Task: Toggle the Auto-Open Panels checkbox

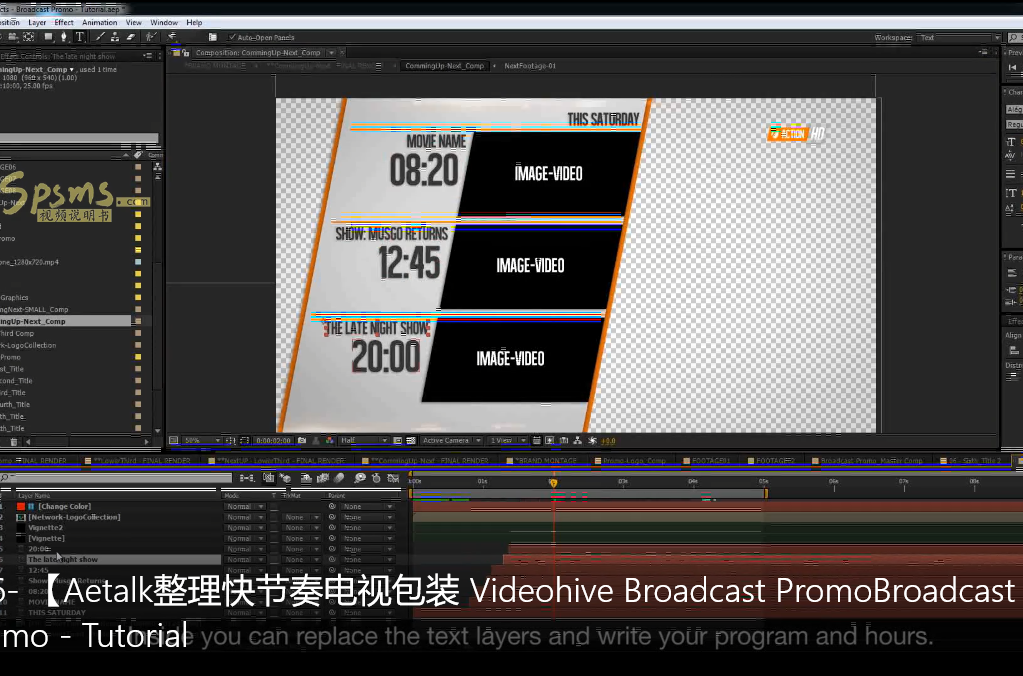Action: 232,37
